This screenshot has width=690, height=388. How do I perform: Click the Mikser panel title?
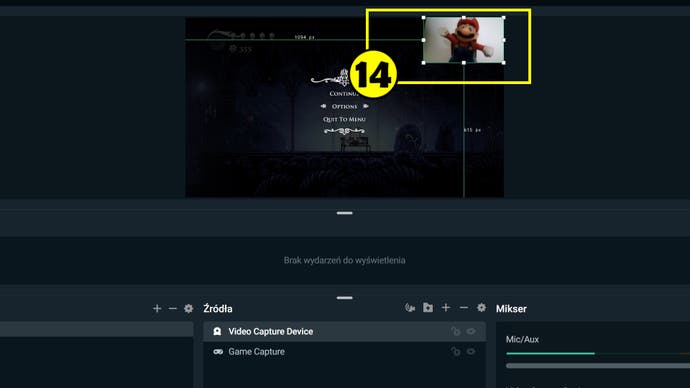coord(511,308)
